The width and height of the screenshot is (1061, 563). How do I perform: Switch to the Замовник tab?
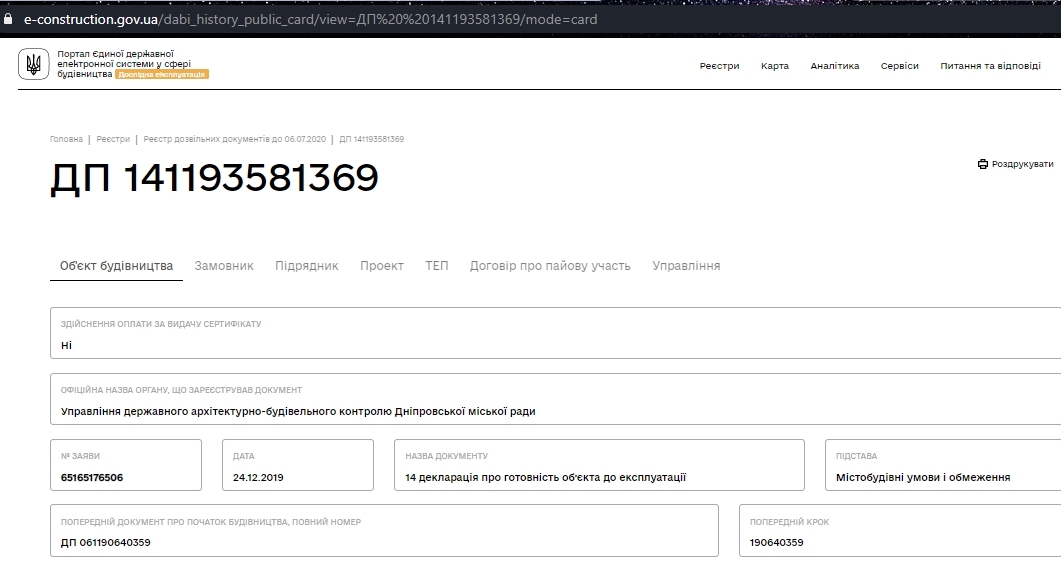224,266
